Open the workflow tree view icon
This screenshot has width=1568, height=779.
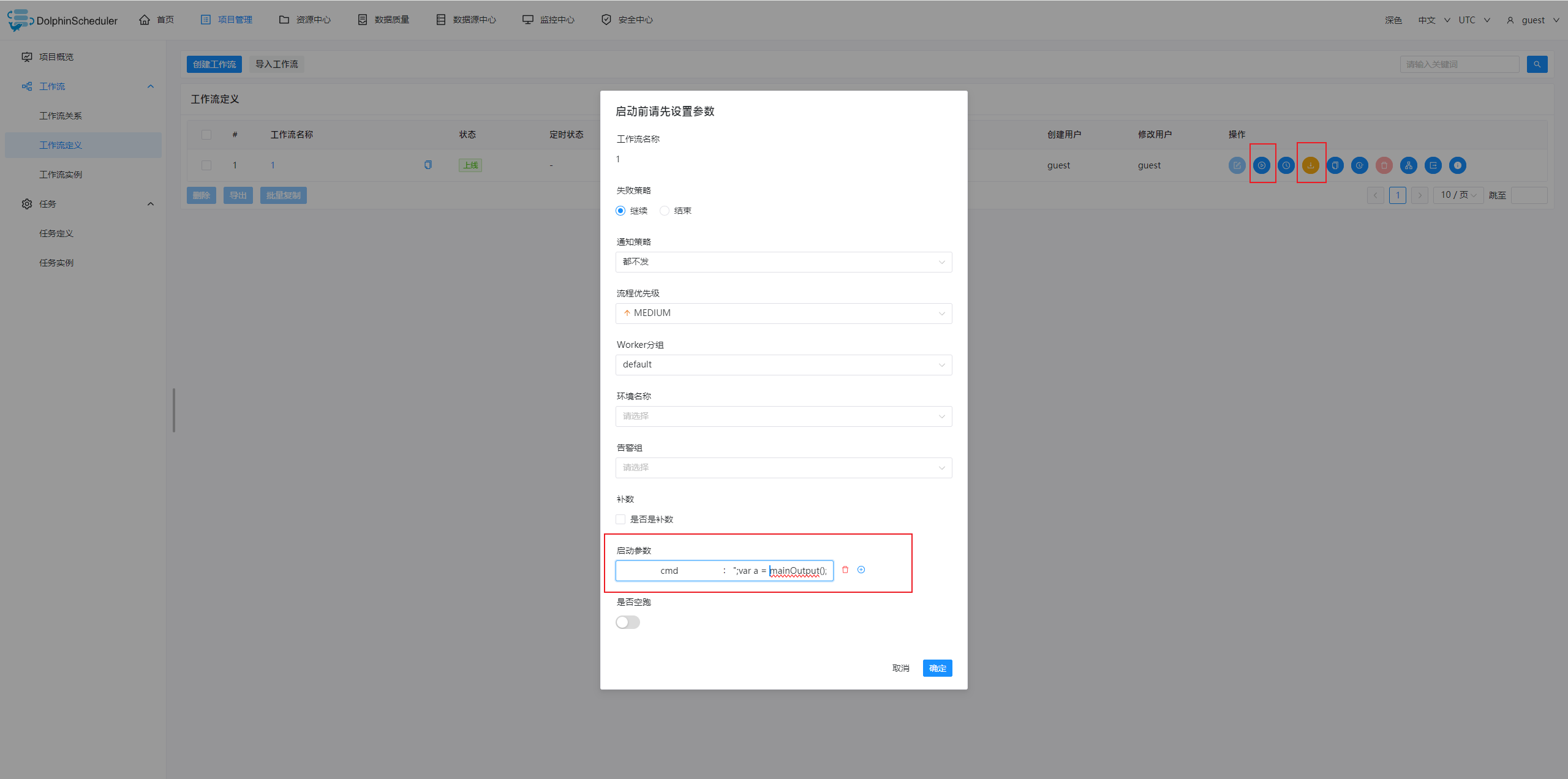pyautogui.click(x=1408, y=165)
